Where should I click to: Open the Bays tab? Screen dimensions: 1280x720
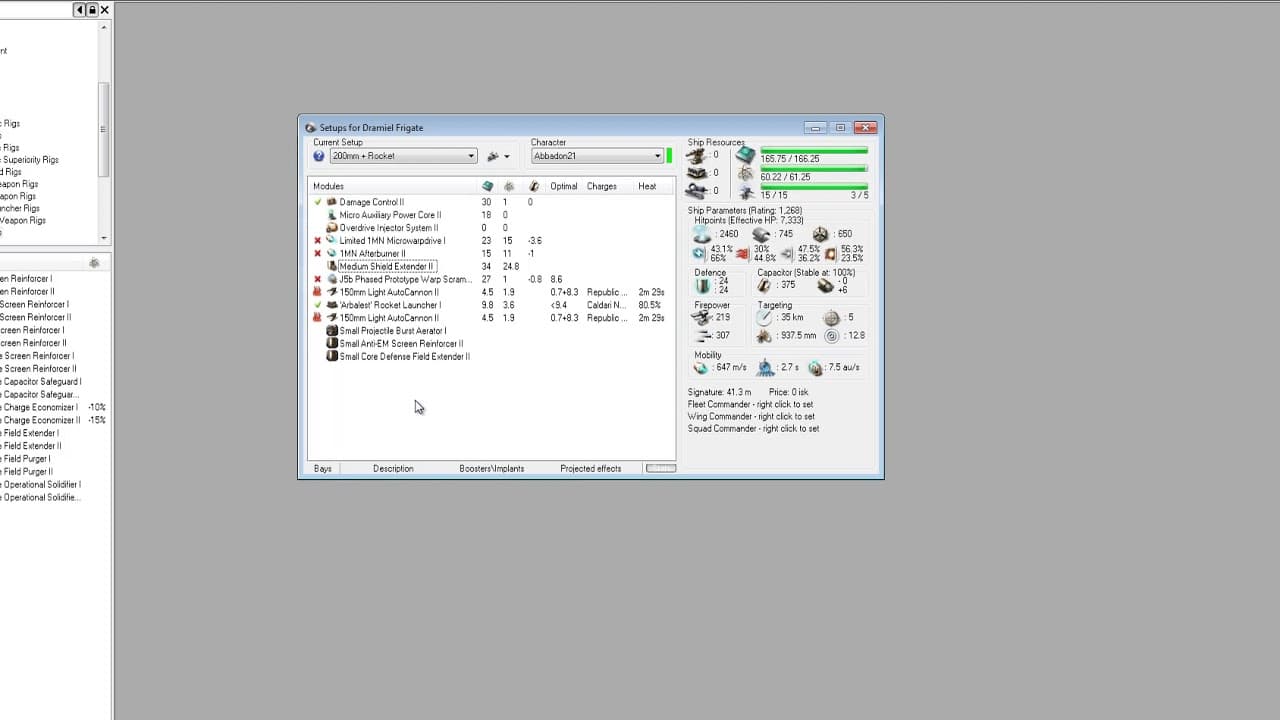click(x=323, y=468)
